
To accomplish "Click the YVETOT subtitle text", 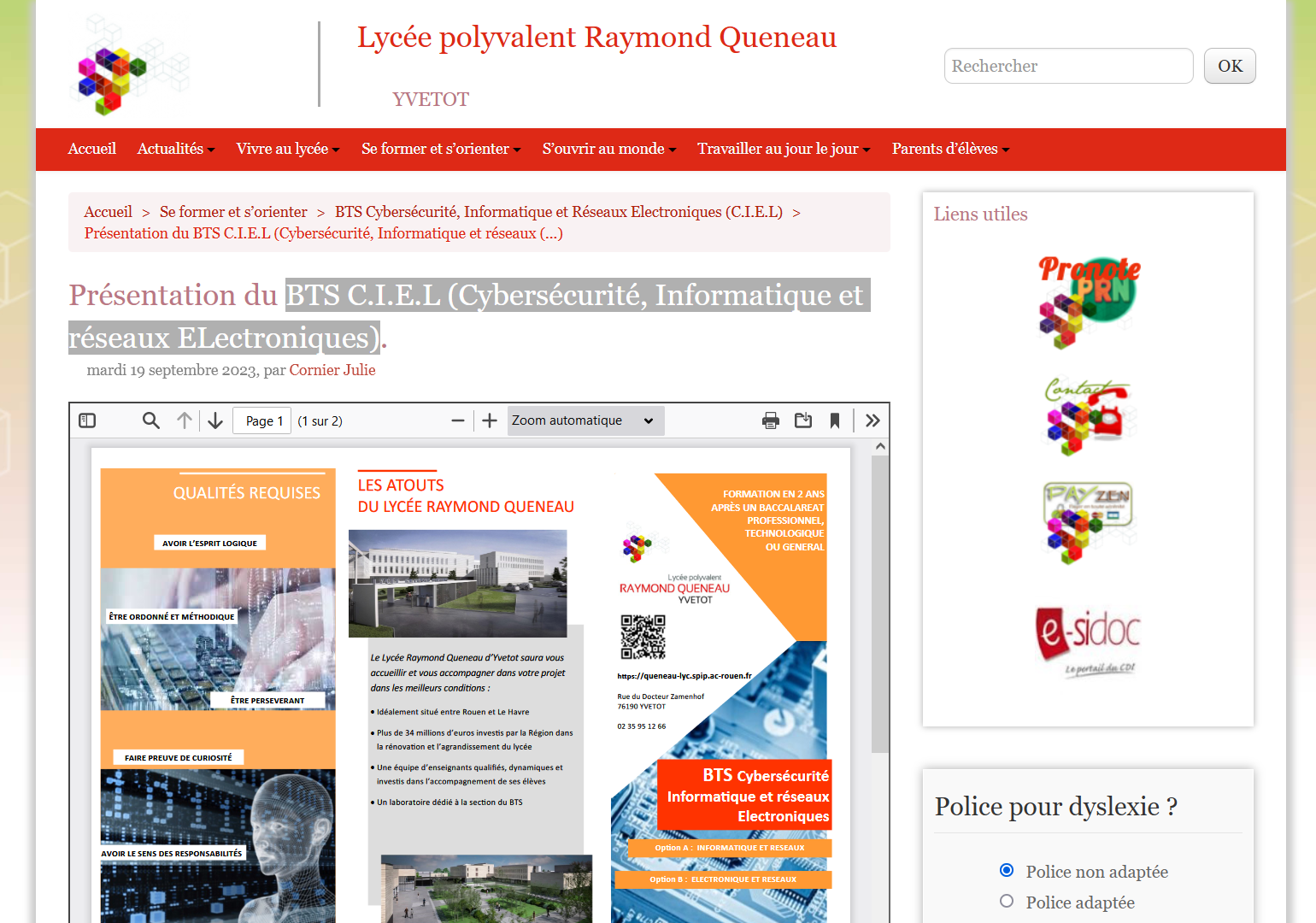I will pyautogui.click(x=431, y=99).
